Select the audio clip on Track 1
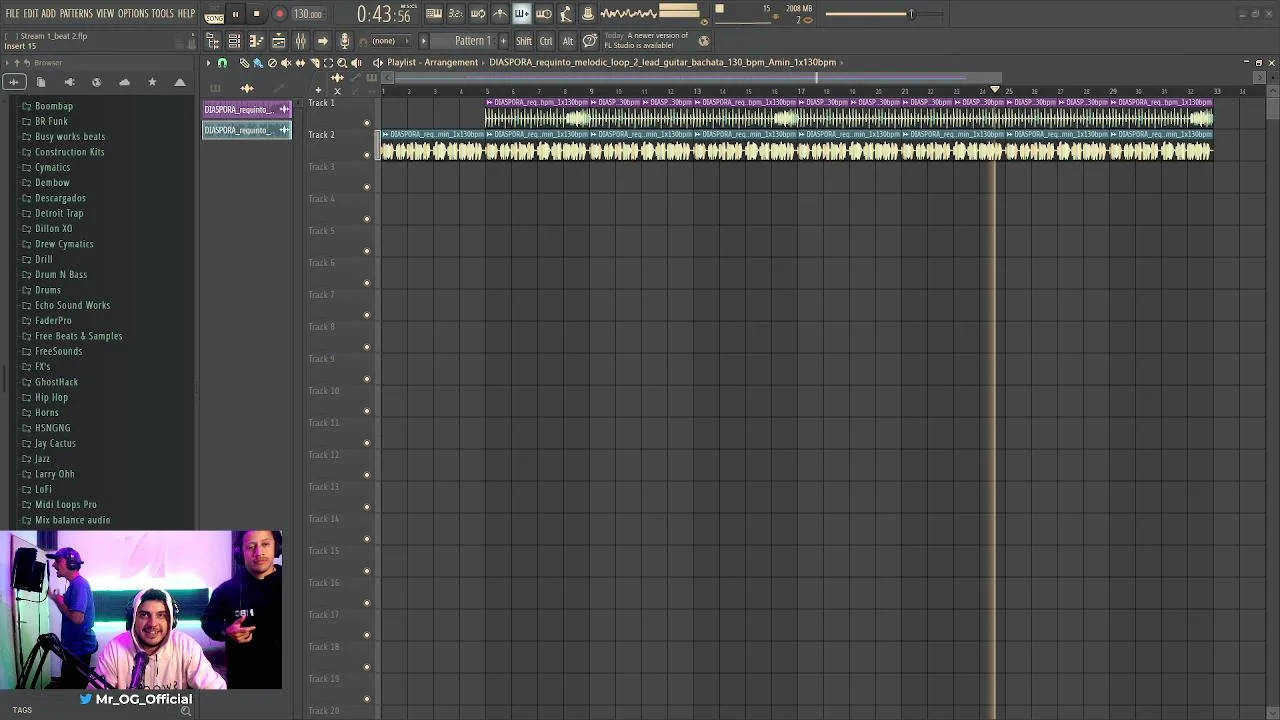This screenshot has height=720, width=1280. (x=849, y=113)
